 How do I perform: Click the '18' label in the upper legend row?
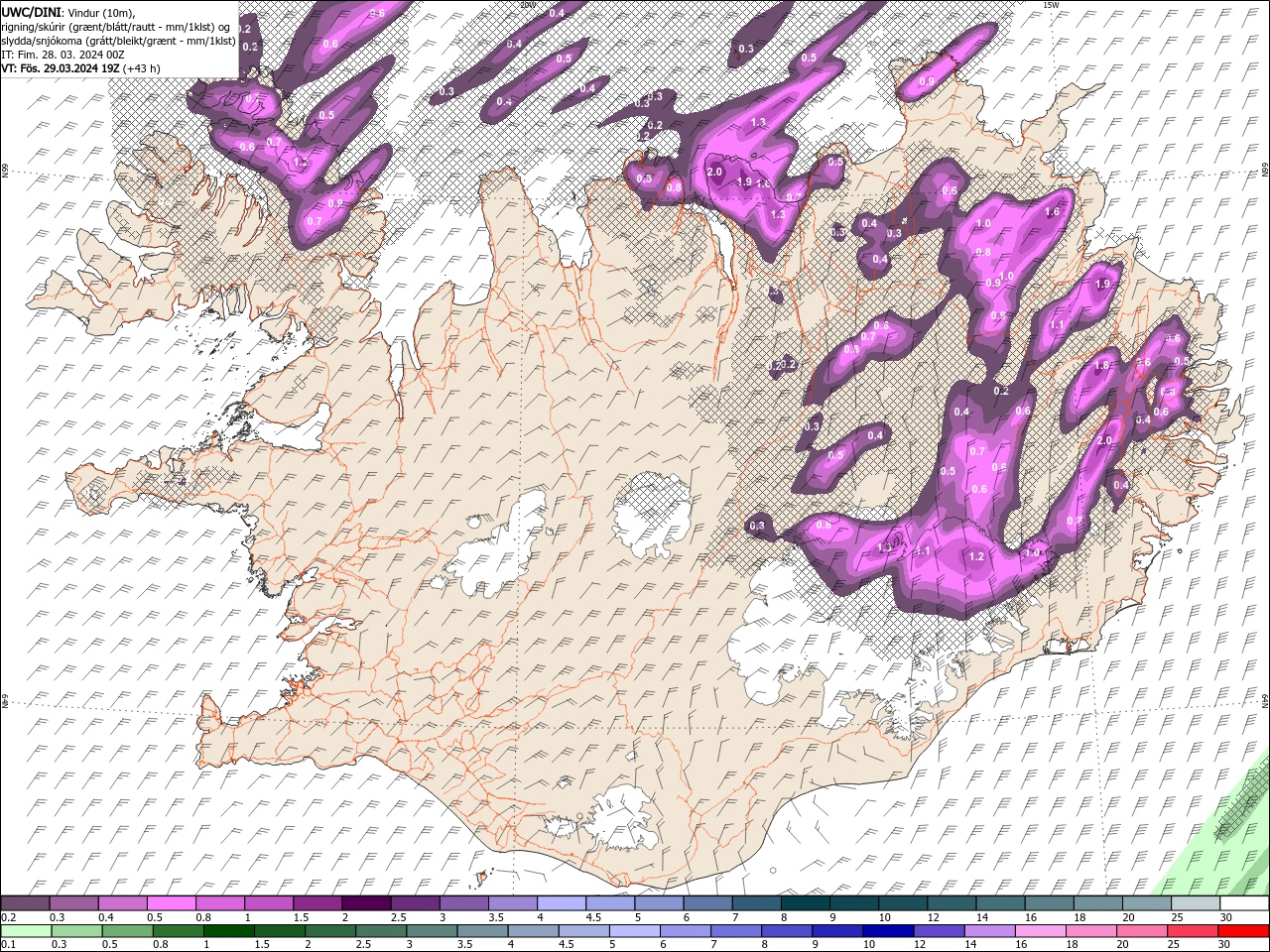(1079, 917)
